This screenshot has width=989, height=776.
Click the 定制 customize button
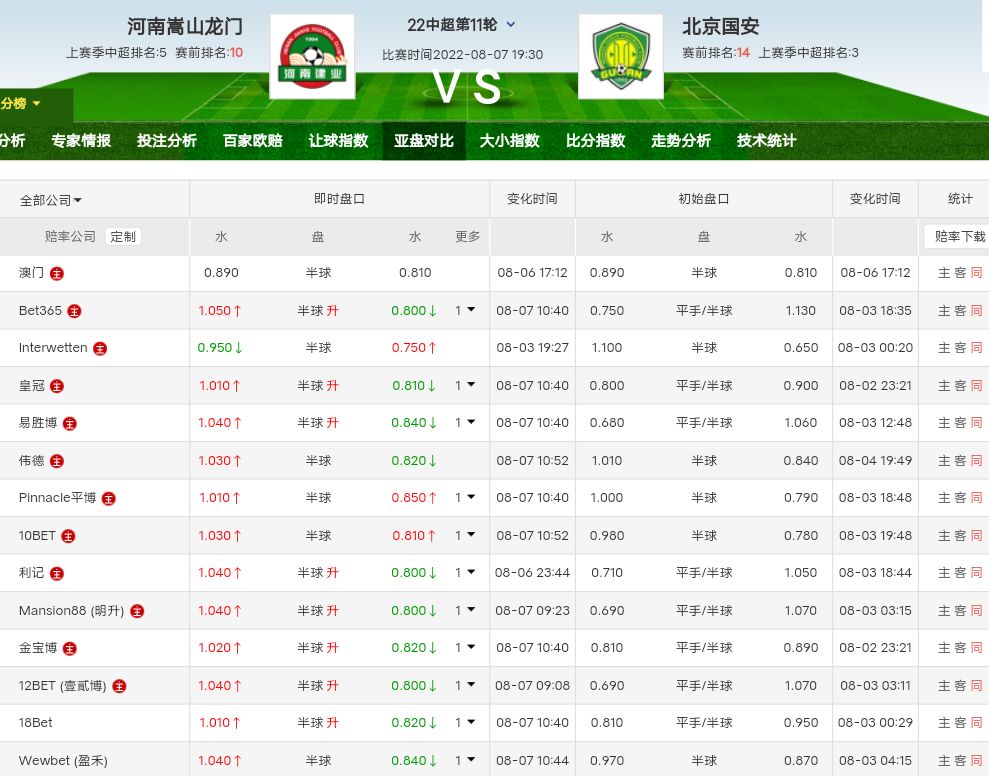123,237
